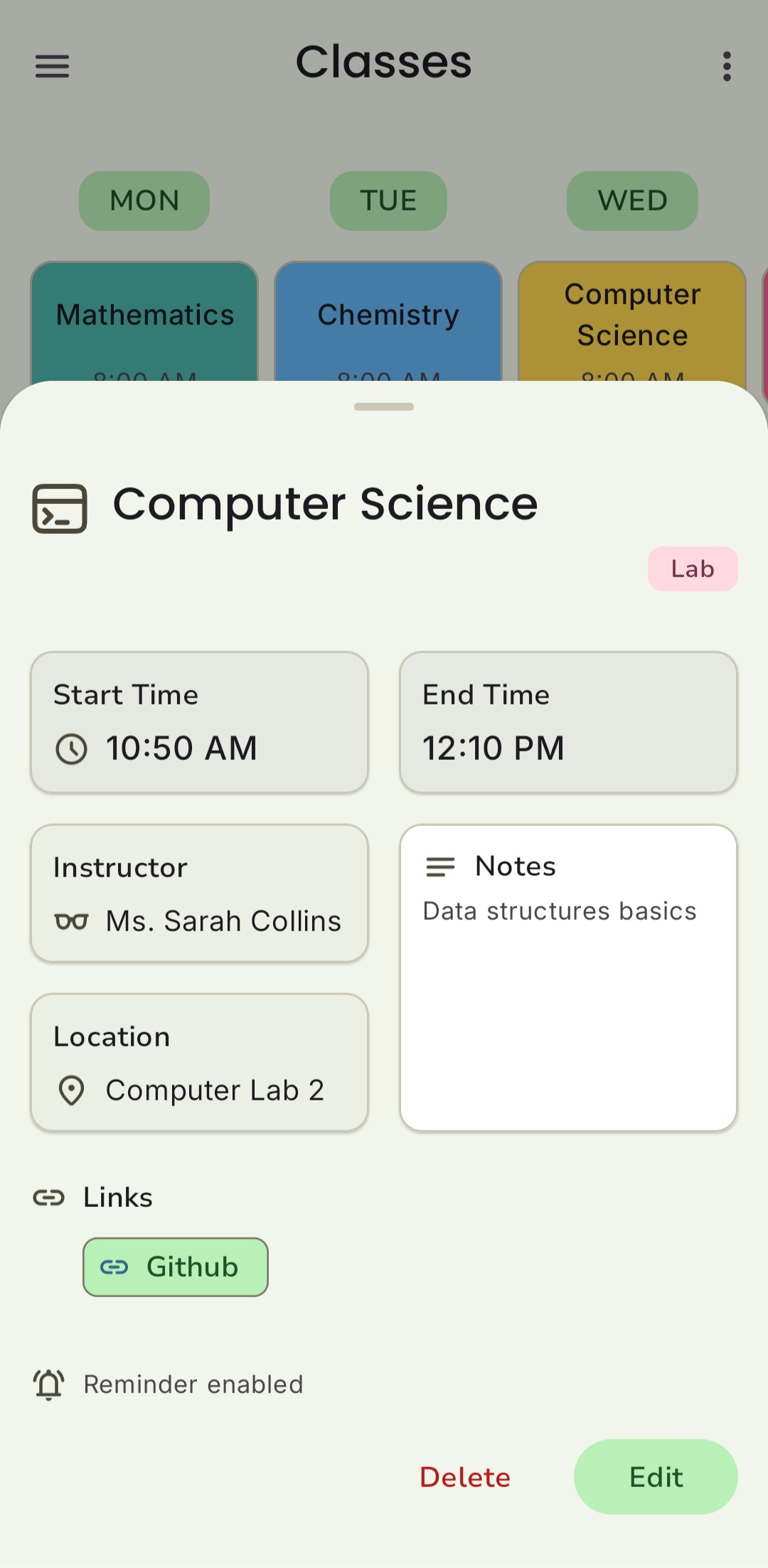Click the terminal icon beside Computer Science
Screen dimensions: 768x1568
click(60, 509)
